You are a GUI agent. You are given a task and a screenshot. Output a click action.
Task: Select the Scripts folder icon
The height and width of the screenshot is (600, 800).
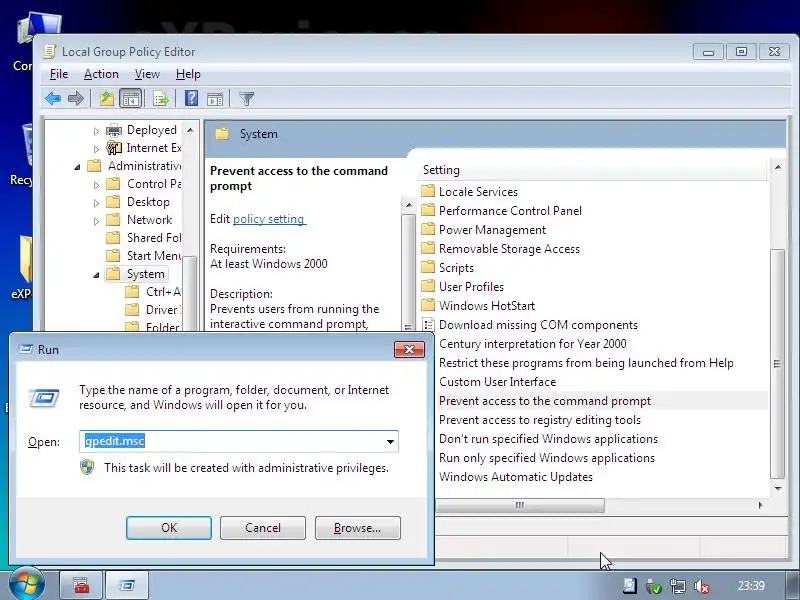tap(428, 267)
